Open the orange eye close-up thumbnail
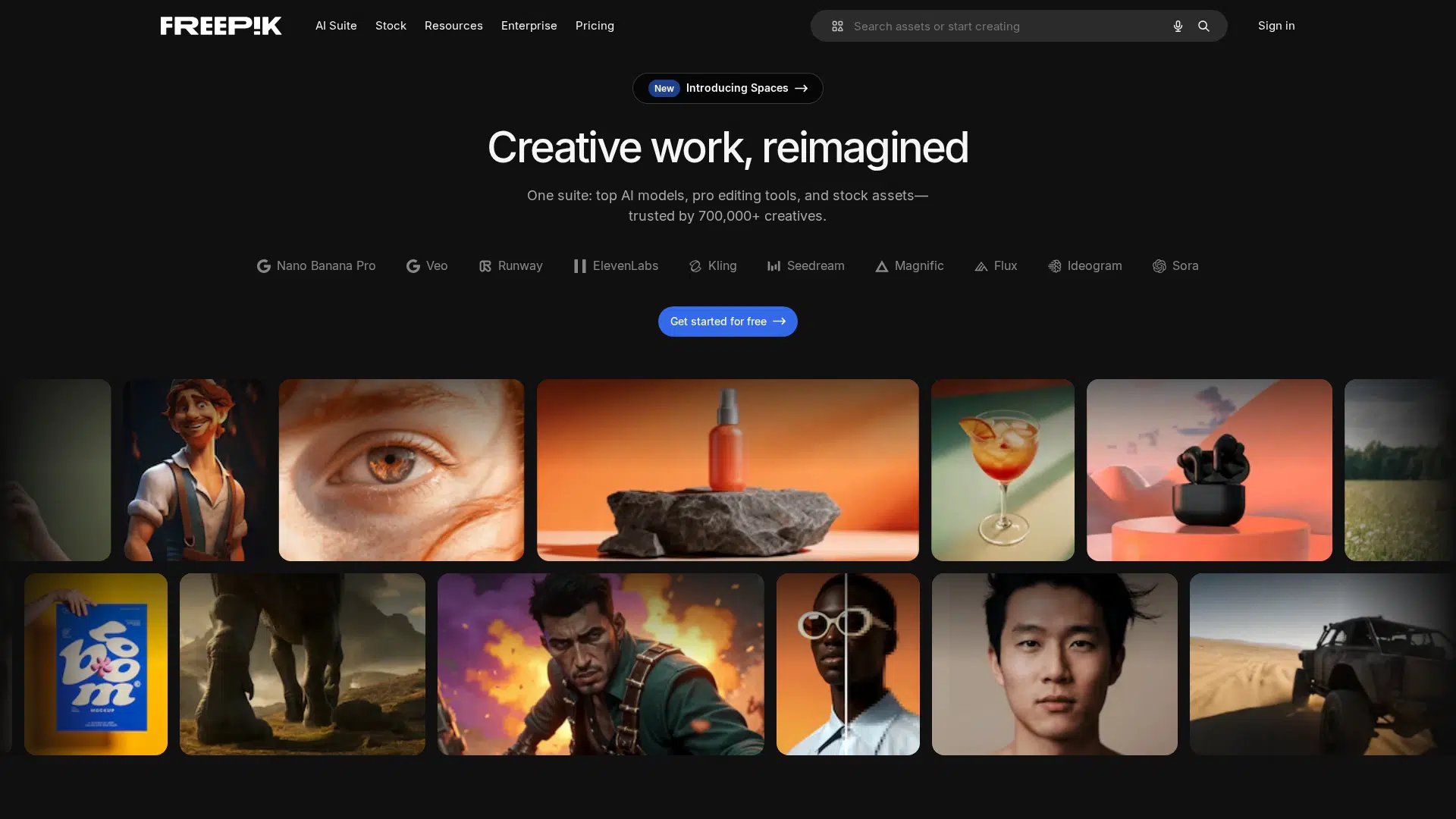Viewport: 1456px width, 819px height. (x=401, y=470)
